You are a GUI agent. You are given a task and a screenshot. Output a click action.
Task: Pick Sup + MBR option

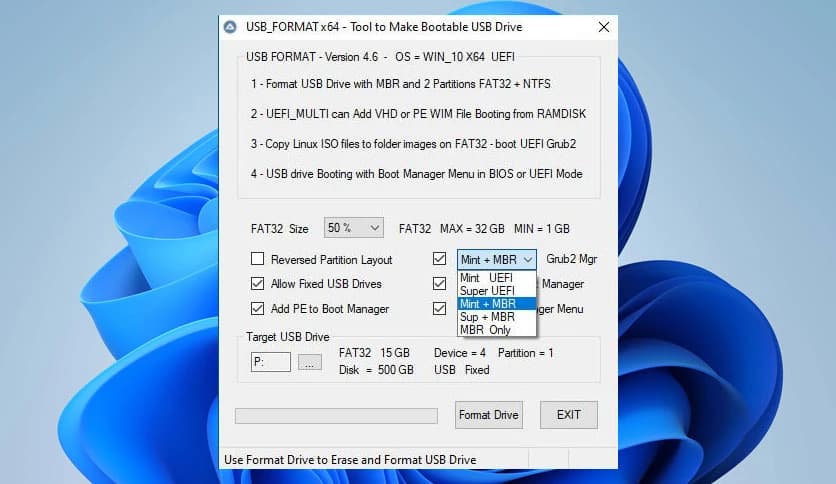[x=497, y=317]
